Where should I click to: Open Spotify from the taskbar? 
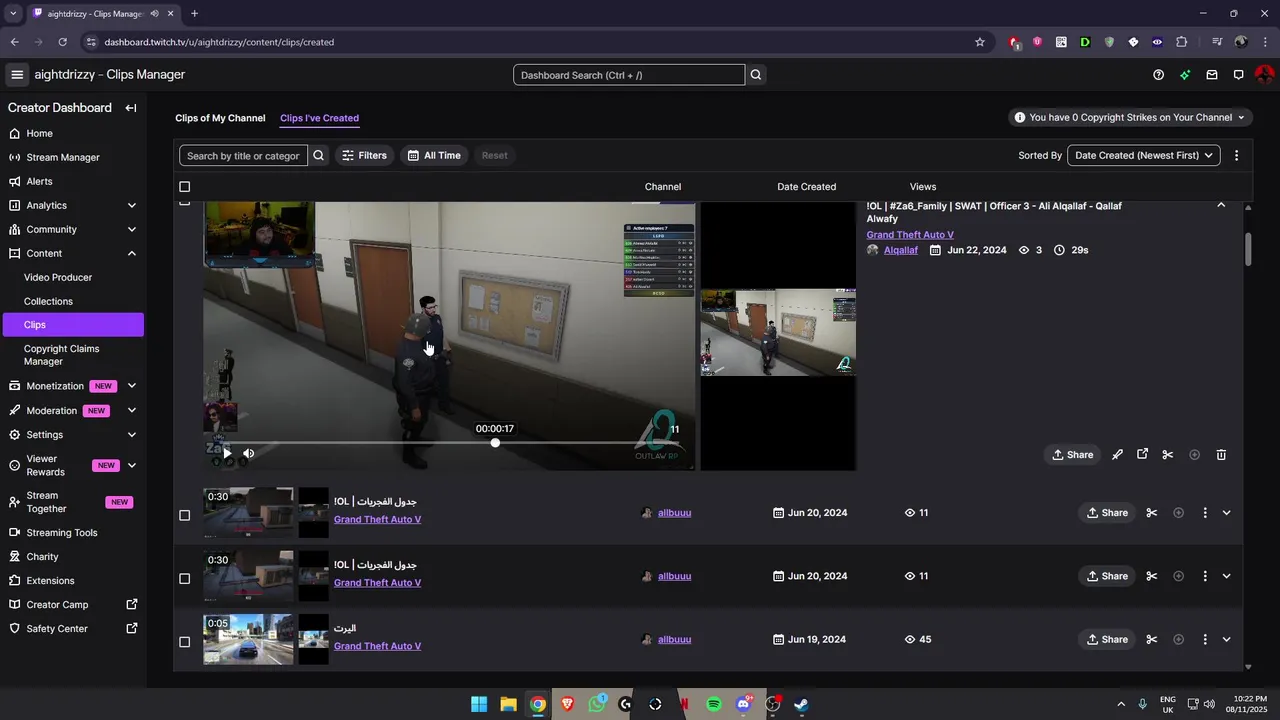tap(714, 704)
